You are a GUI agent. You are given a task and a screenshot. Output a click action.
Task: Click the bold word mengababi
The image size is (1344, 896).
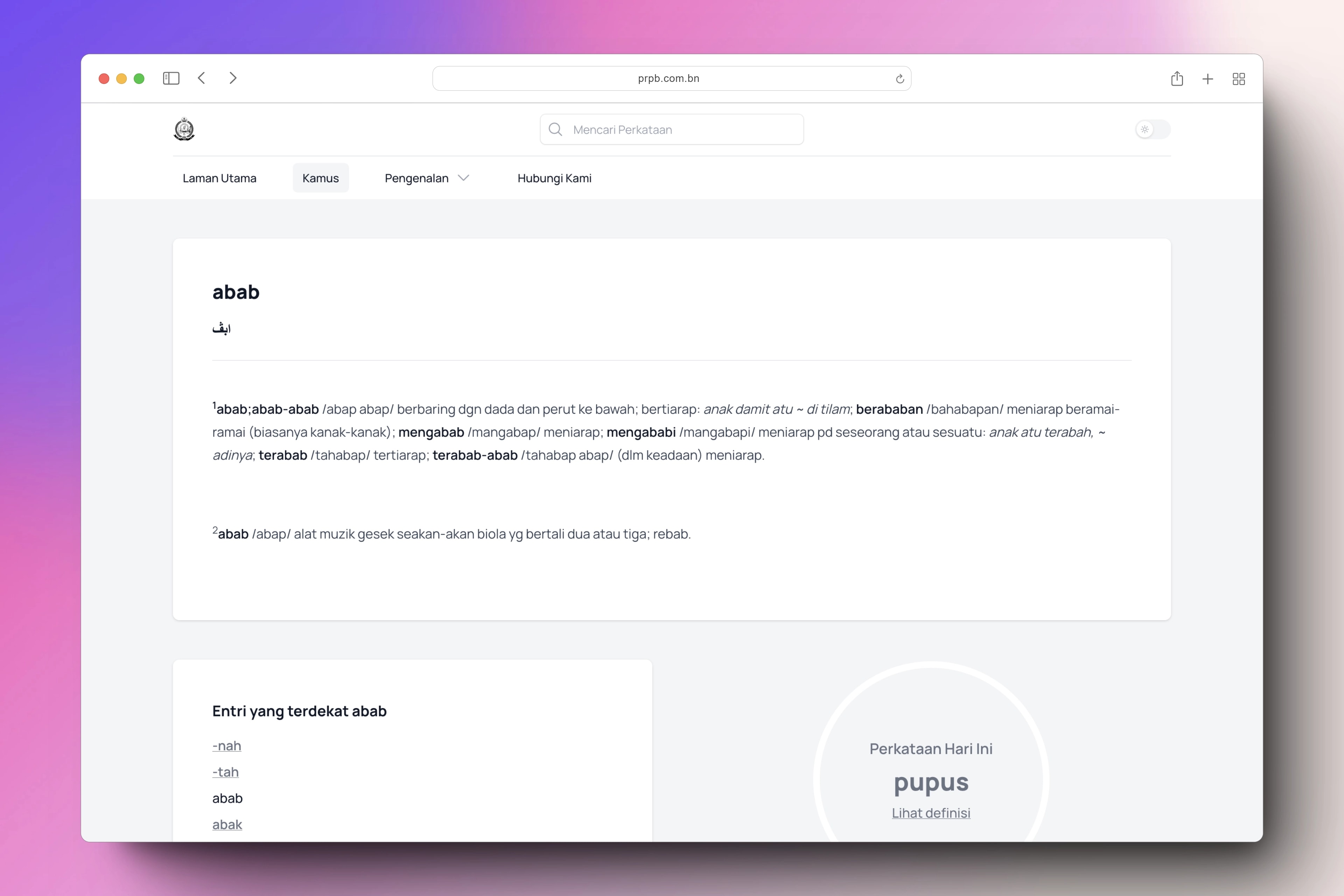[641, 432]
